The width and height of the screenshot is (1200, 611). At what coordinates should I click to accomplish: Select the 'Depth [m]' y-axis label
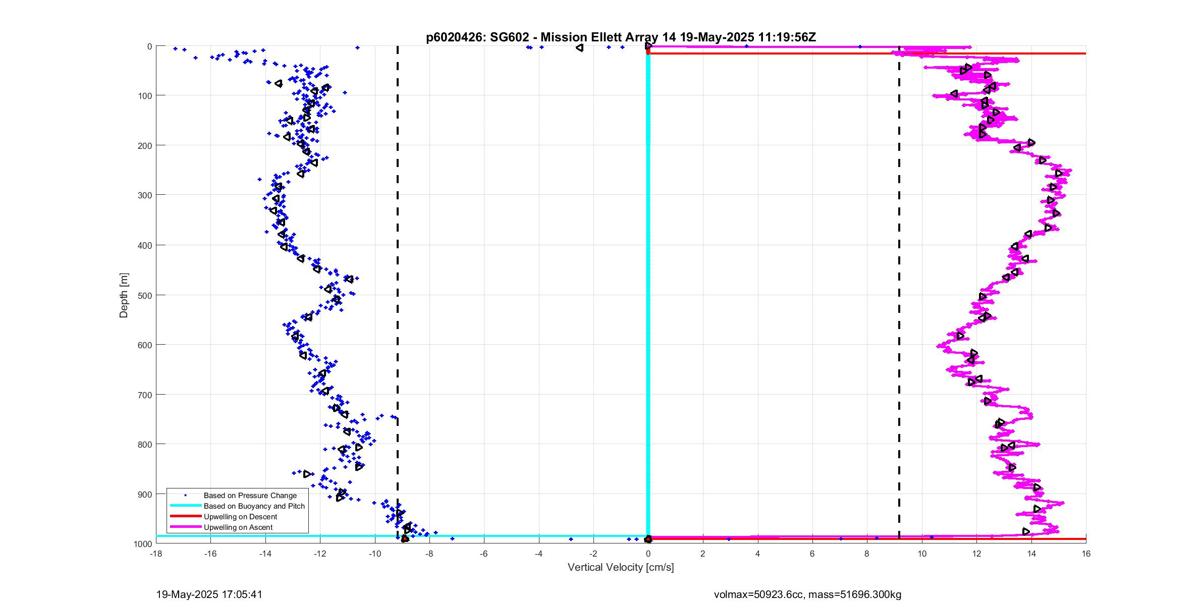click(x=125, y=295)
